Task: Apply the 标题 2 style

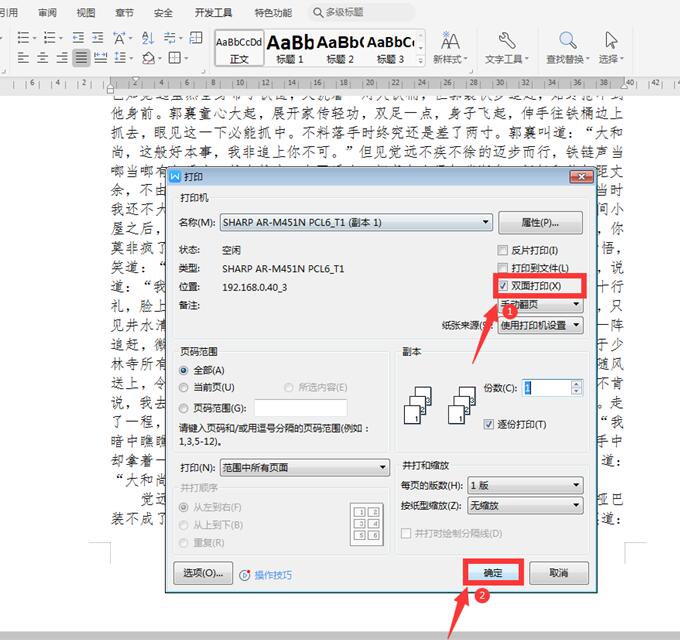Action: pyautogui.click(x=340, y=49)
